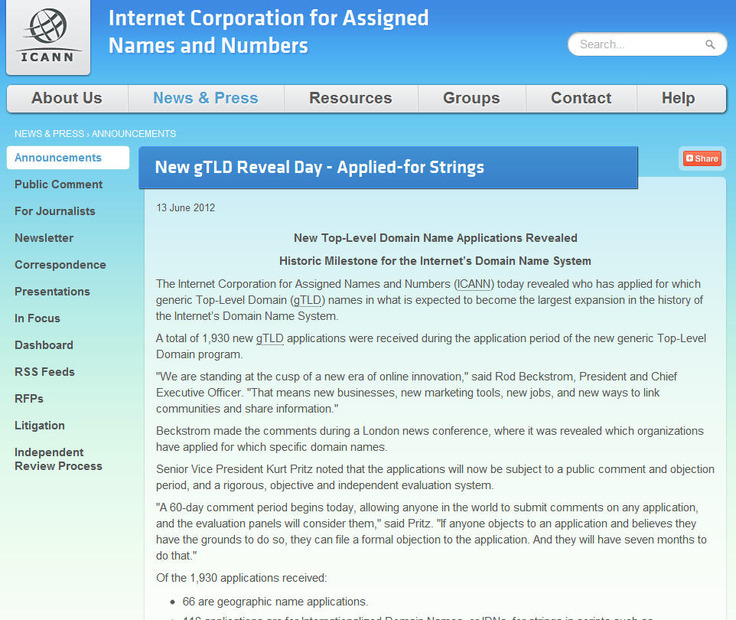Click subheading Historic Milestone for the Internet's Domain Name System
Image resolution: width=736 pixels, height=620 pixels.
click(435, 261)
